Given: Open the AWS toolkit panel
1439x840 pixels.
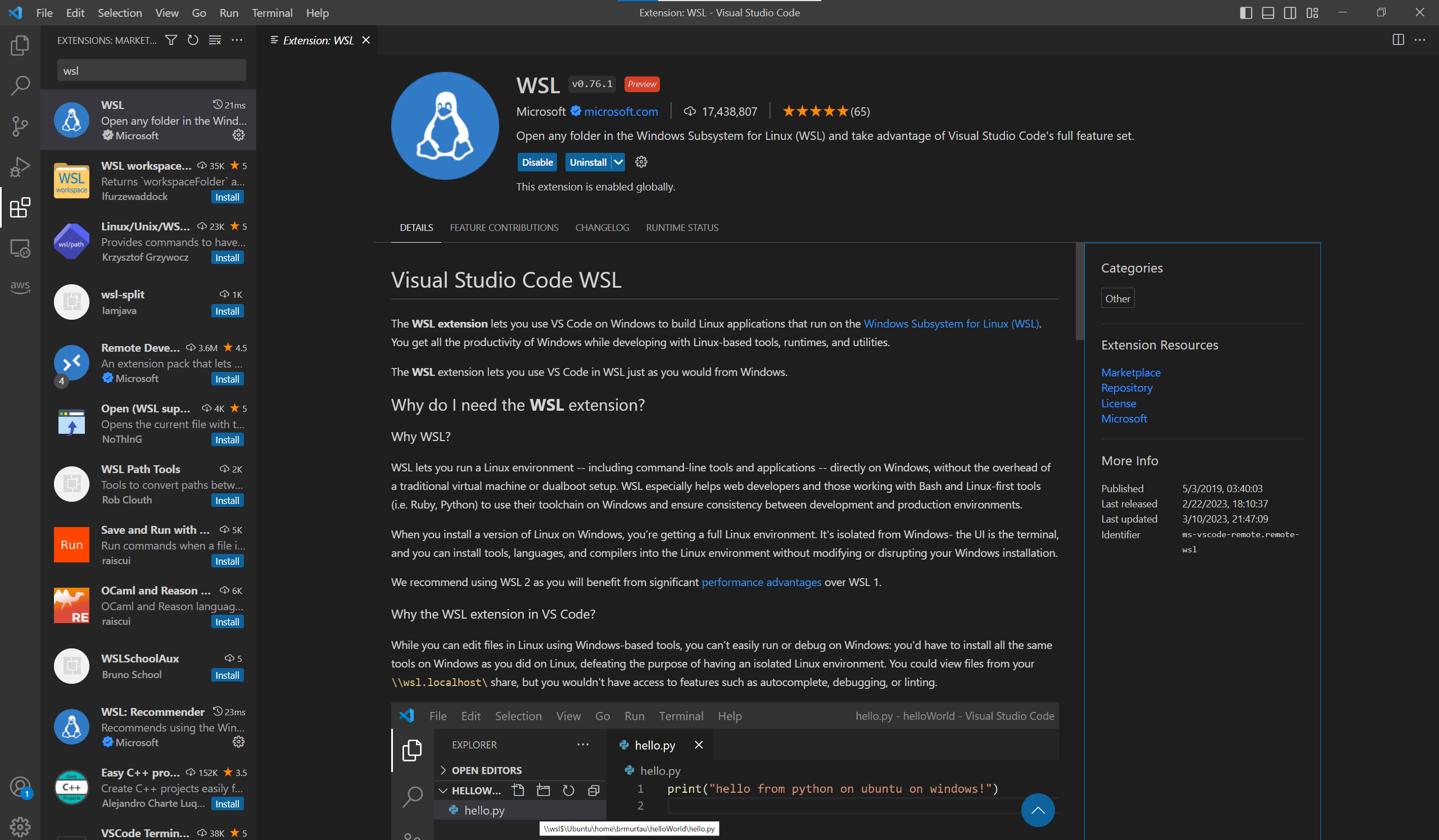Looking at the screenshot, I should pyautogui.click(x=20, y=287).
